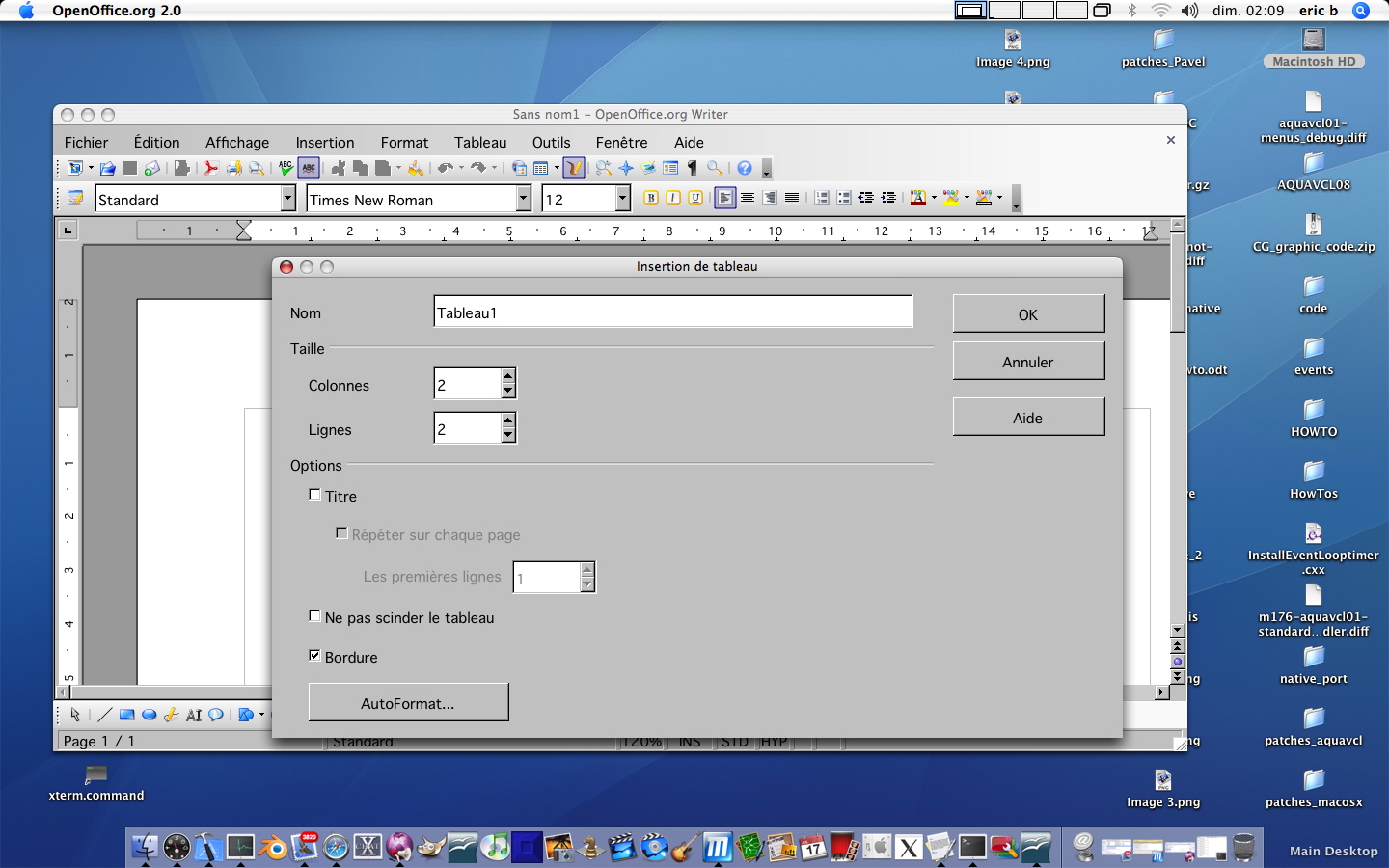This screenshot has width=1389, height=868.
Task: Open the Fichier menu
Action: (x=86, y=142)
